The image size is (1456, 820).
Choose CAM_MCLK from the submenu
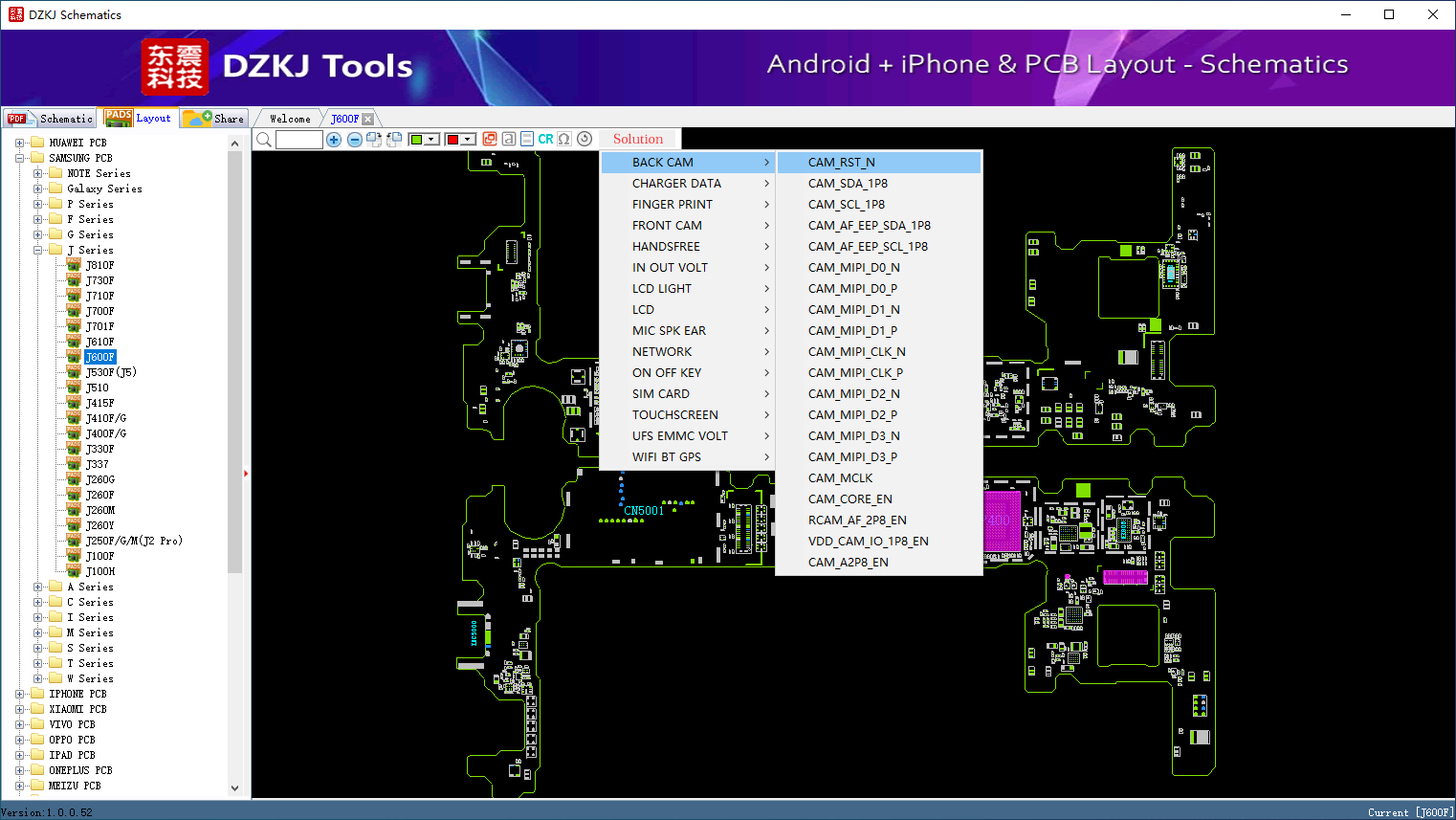point(879,478)
